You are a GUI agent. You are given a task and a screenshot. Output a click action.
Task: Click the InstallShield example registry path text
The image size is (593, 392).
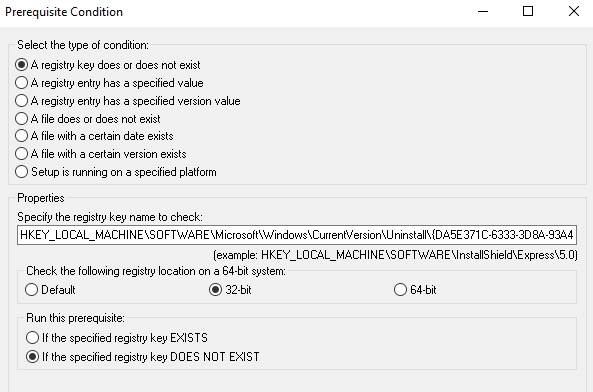(395, 255)
